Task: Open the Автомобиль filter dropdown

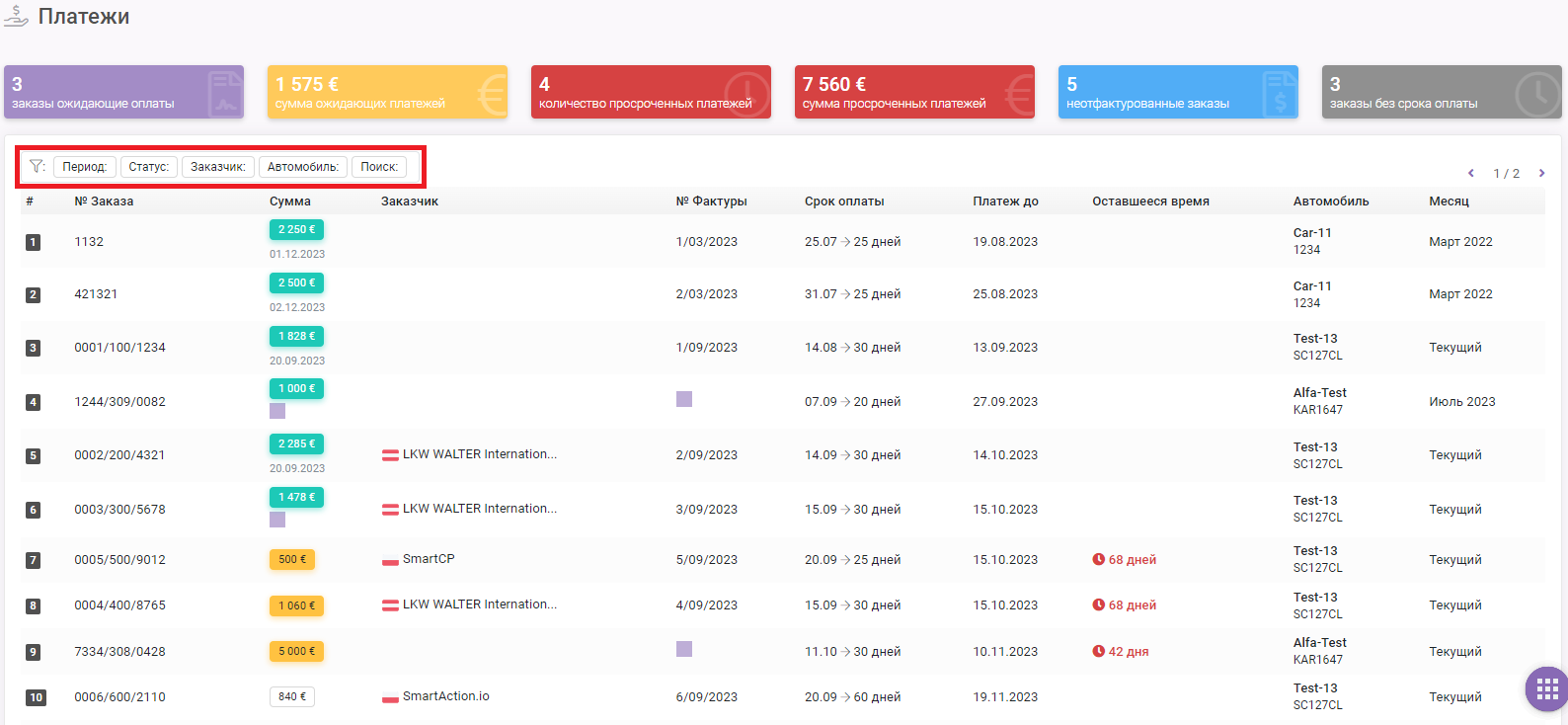Action: [x=303, y=167]
